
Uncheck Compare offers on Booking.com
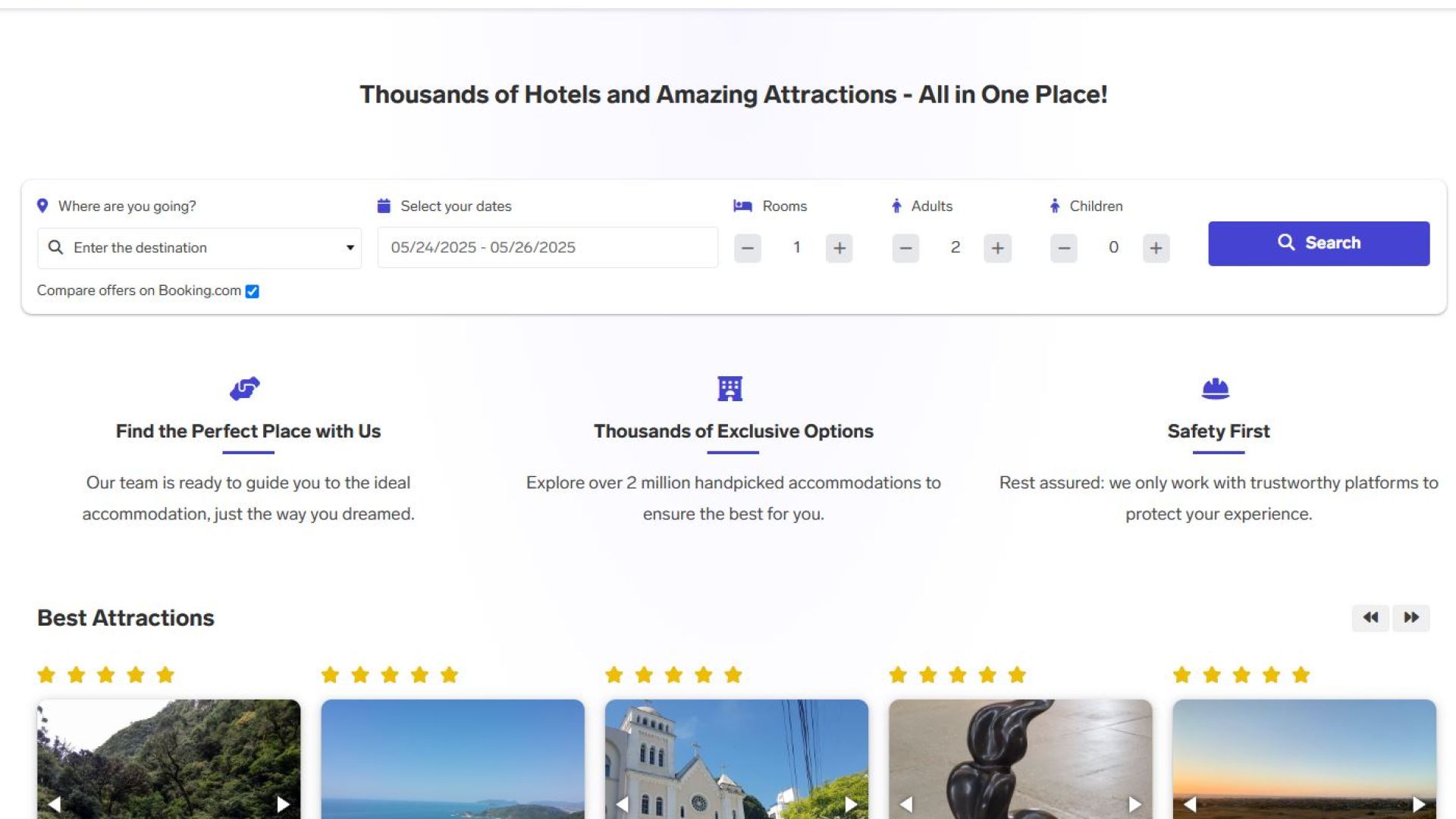pyautogui.click(x=253, y=291)
